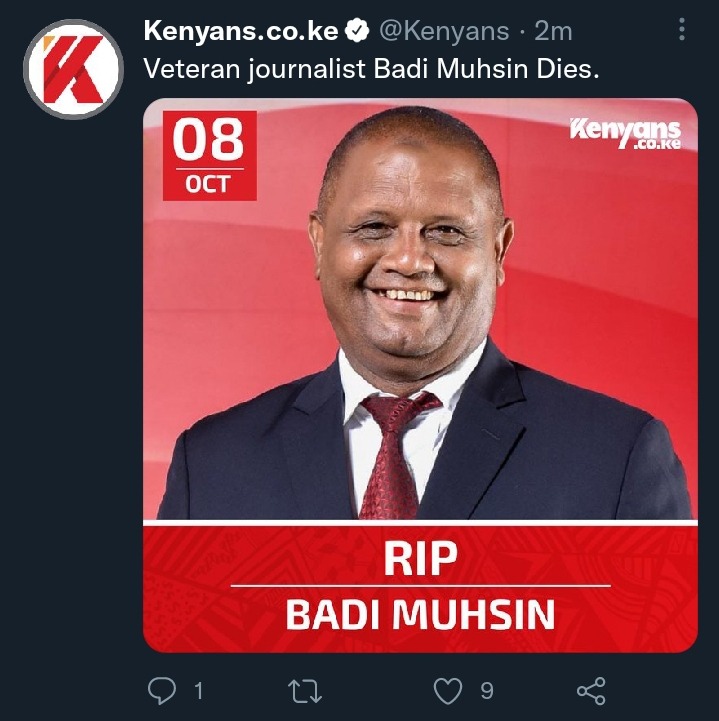
Task: Click the like count number 9
Action: (487, 691)
